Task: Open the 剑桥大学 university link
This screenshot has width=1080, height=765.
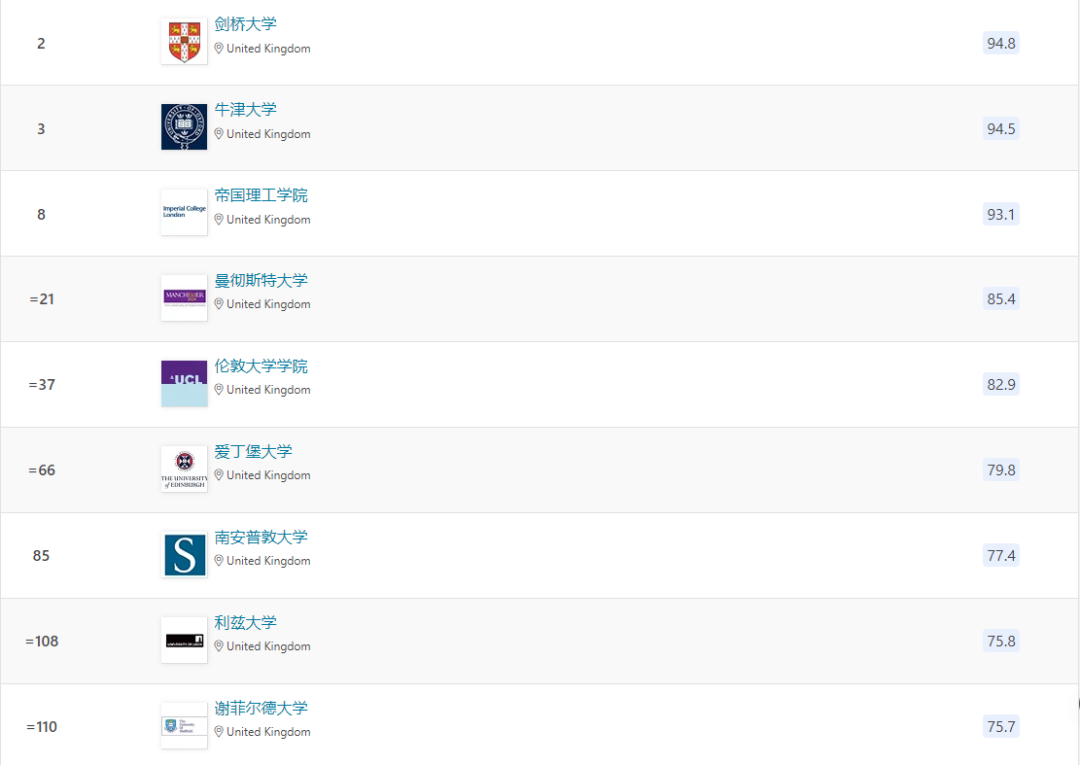Action: 243,24
